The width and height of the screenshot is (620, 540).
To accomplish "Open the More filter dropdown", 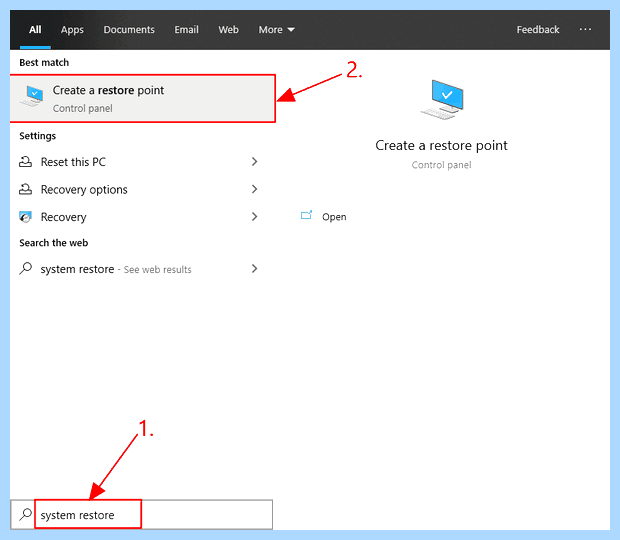I will pyautogui.click(x=276, y=30).
